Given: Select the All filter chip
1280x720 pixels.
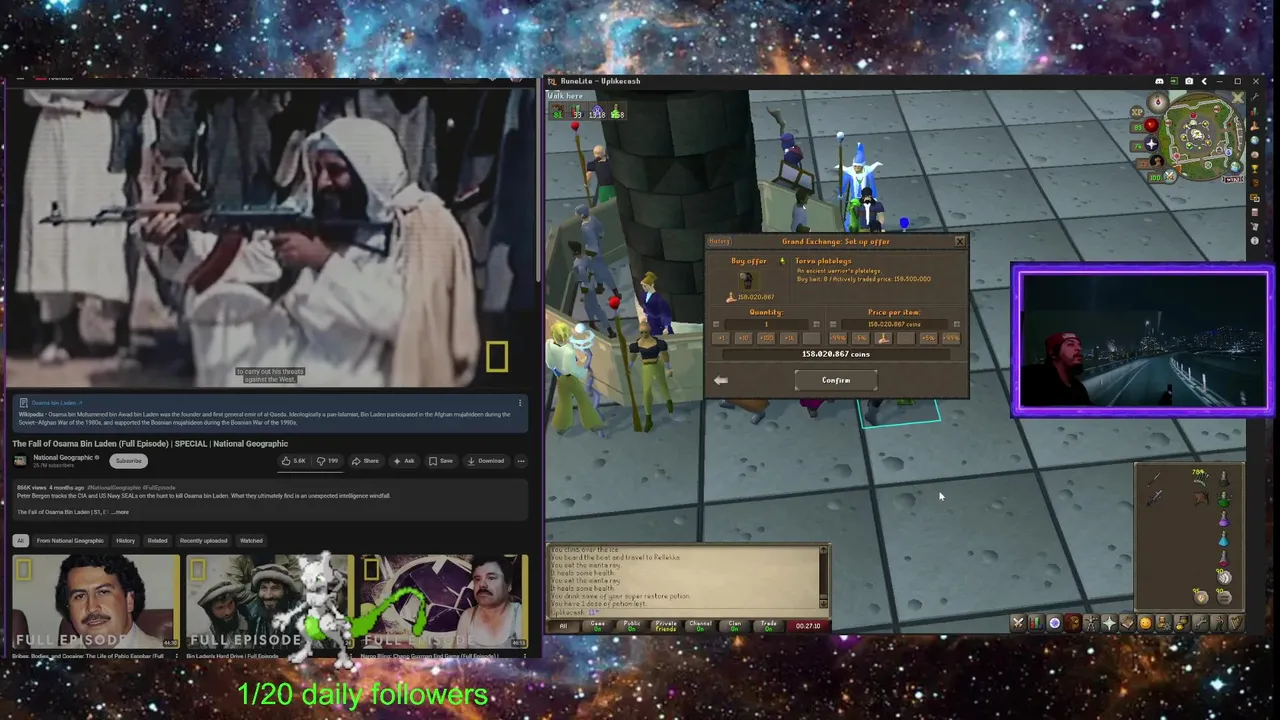Looking at the screenshot, I should click(21, 541).
